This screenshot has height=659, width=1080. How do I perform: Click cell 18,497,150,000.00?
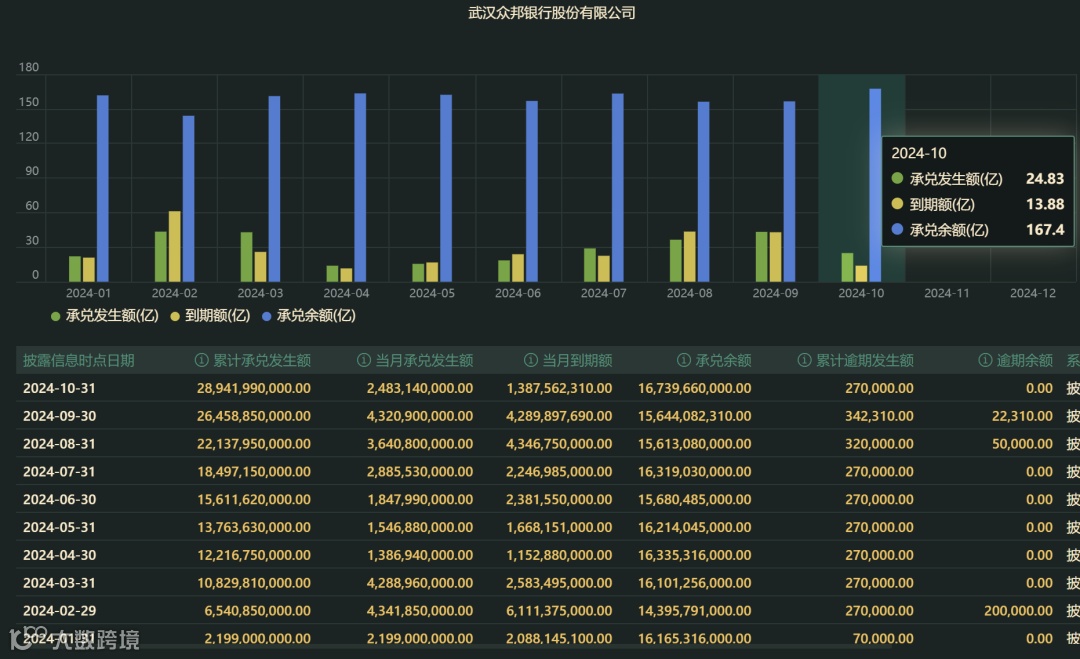point(253,472)
